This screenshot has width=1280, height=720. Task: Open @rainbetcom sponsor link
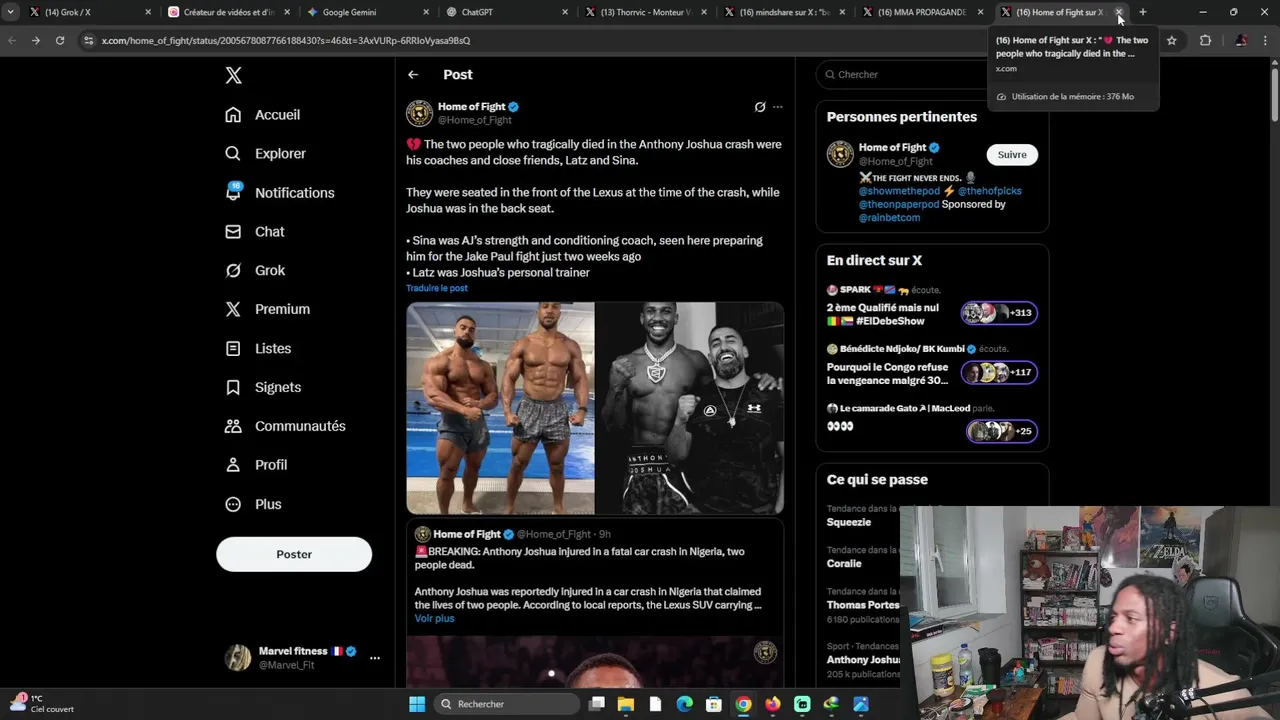[x=889, y=218]
